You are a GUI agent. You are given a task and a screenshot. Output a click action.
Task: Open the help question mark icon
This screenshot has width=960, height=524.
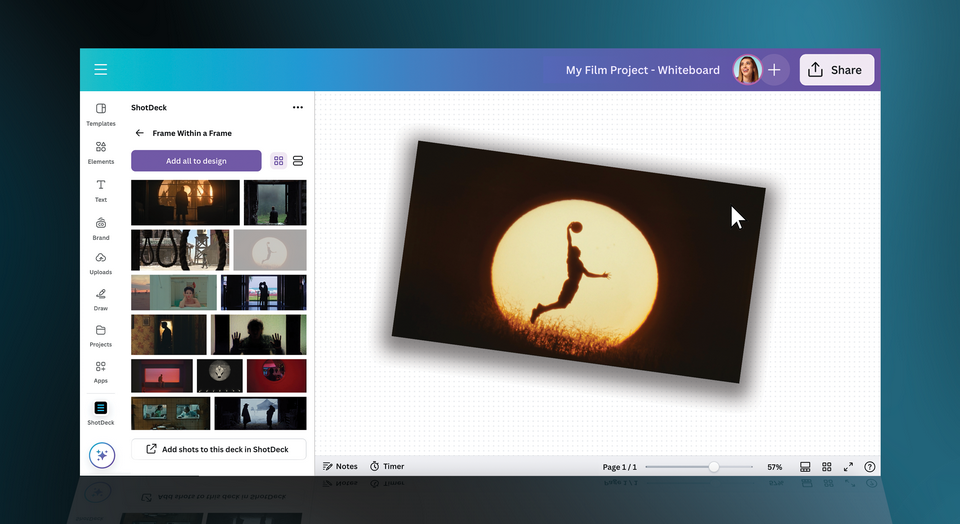pyautogui.click(x=869, y=467)
